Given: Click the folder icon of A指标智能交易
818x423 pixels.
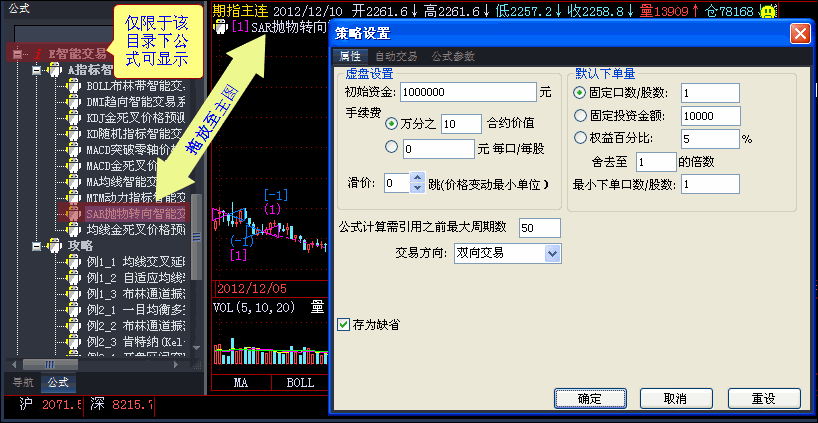Looking at the screenshot, I should pyautogui.click(x=53, y=71).
